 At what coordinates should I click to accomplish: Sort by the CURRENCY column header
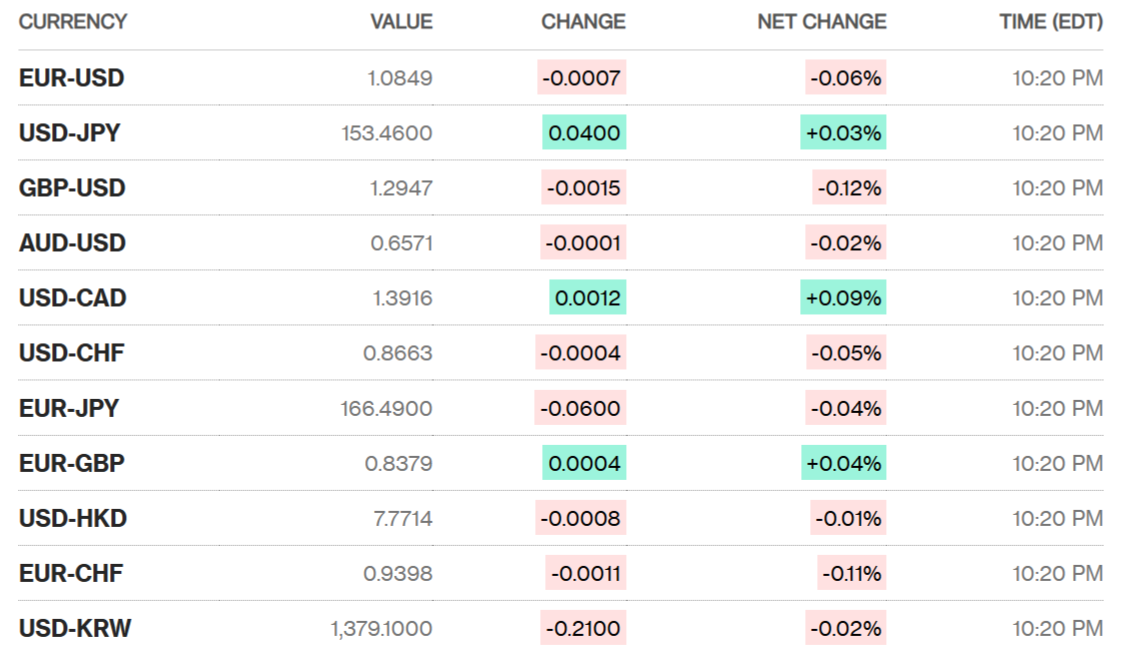72,22
